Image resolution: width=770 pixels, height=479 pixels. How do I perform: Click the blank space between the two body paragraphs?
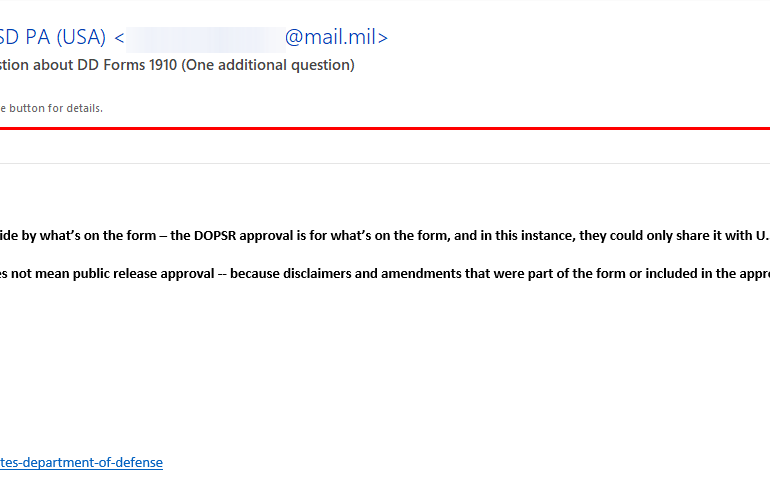(x=300, y=255)
